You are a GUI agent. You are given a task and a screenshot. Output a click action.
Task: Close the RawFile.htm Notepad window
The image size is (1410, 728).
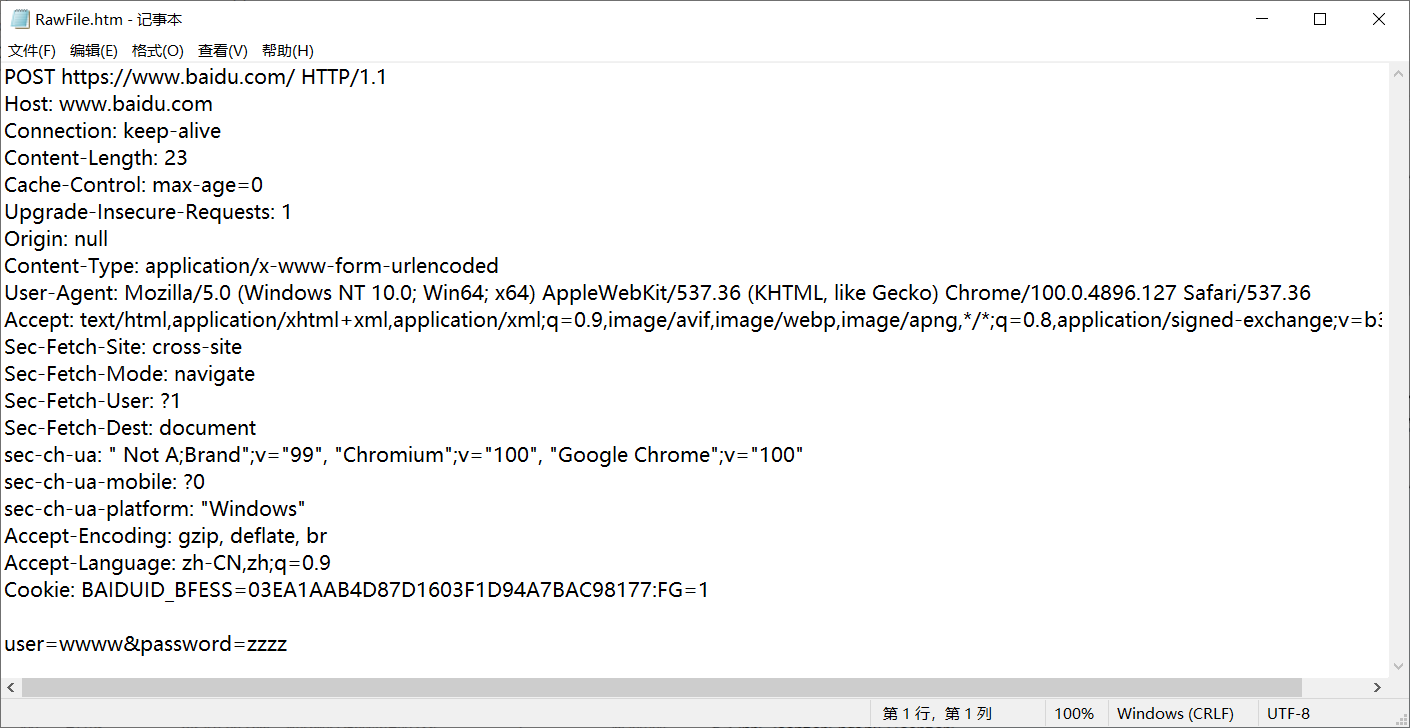click(1378, 19)
